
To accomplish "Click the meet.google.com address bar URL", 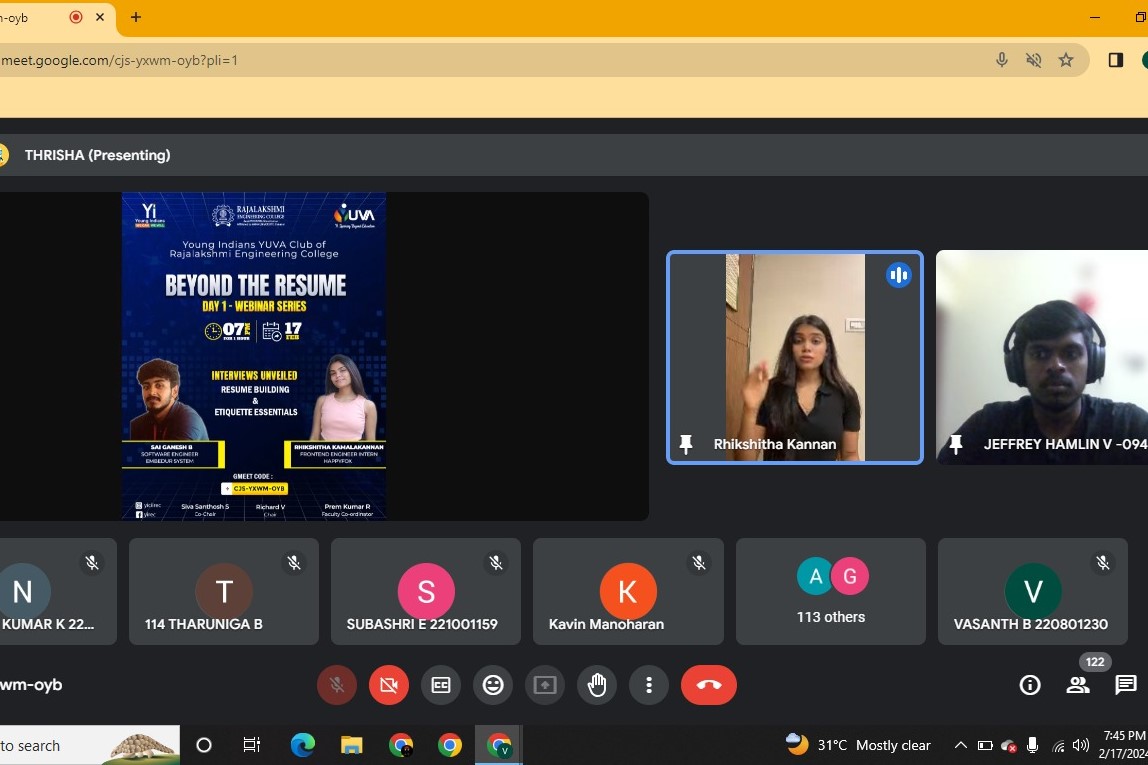I will [120, 60].
